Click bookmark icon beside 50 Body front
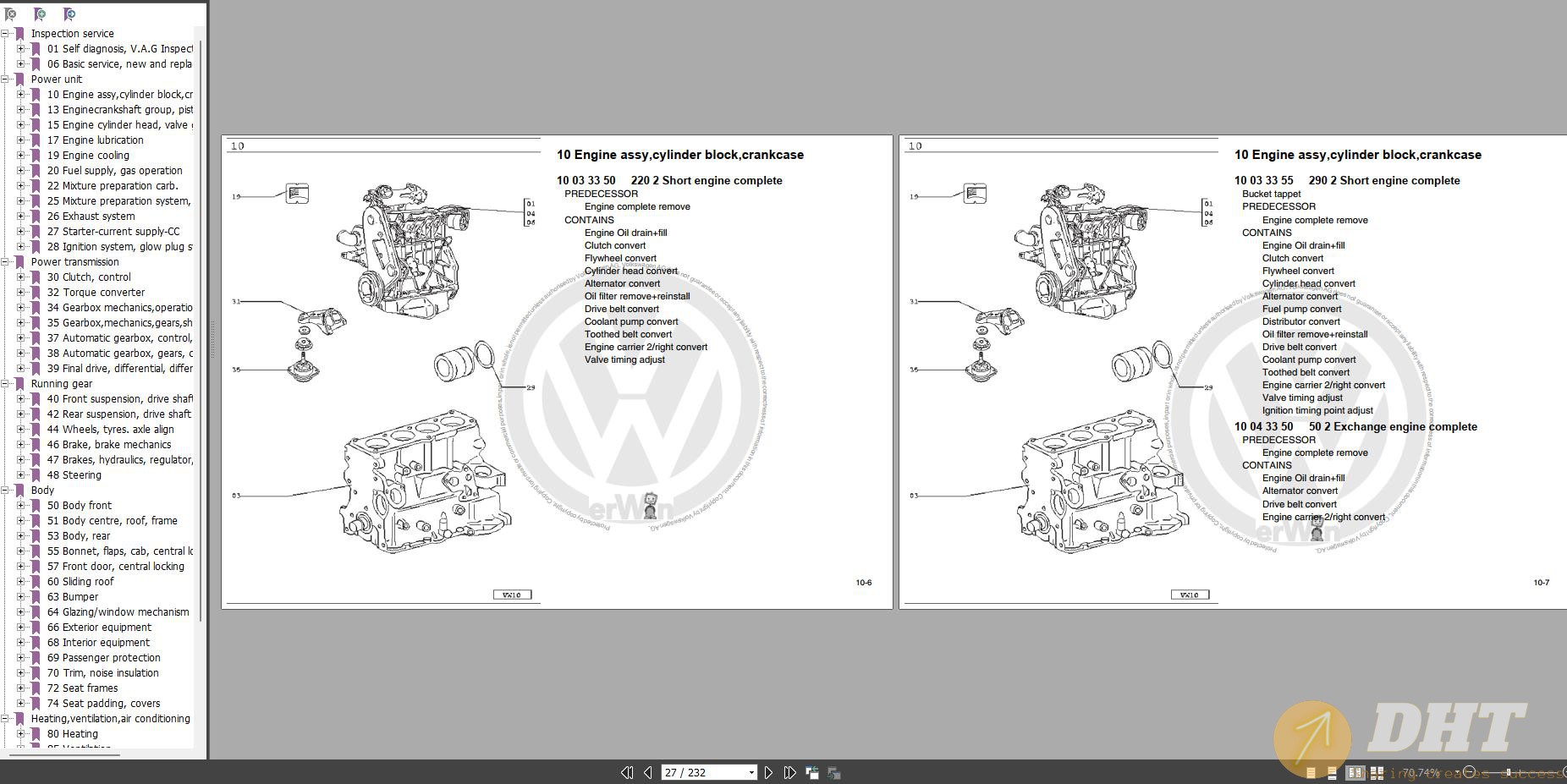Screen dimensions: 1567x784 tap(36, 506)
